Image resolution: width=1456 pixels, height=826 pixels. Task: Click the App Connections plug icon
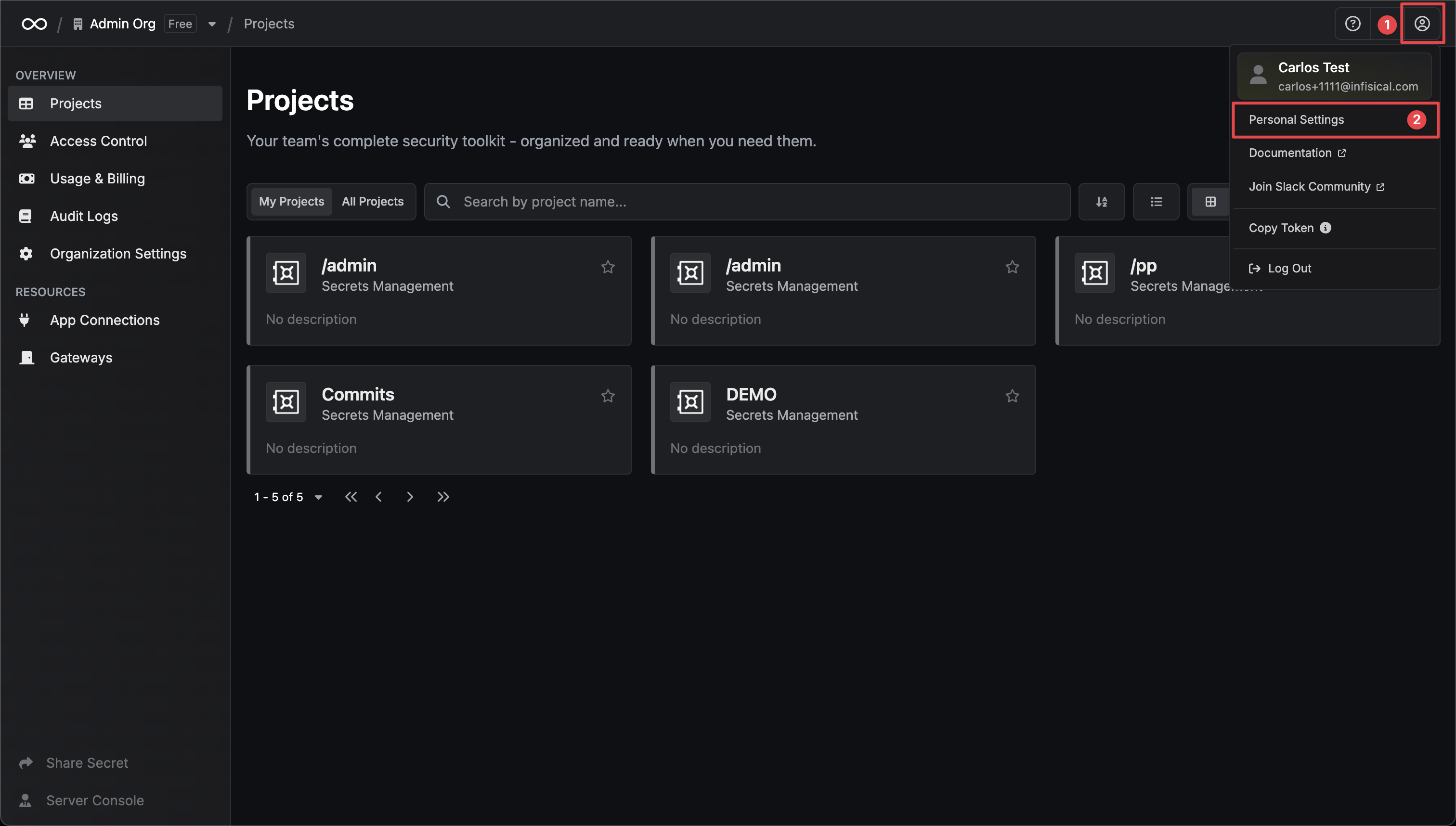coord(25,320)
